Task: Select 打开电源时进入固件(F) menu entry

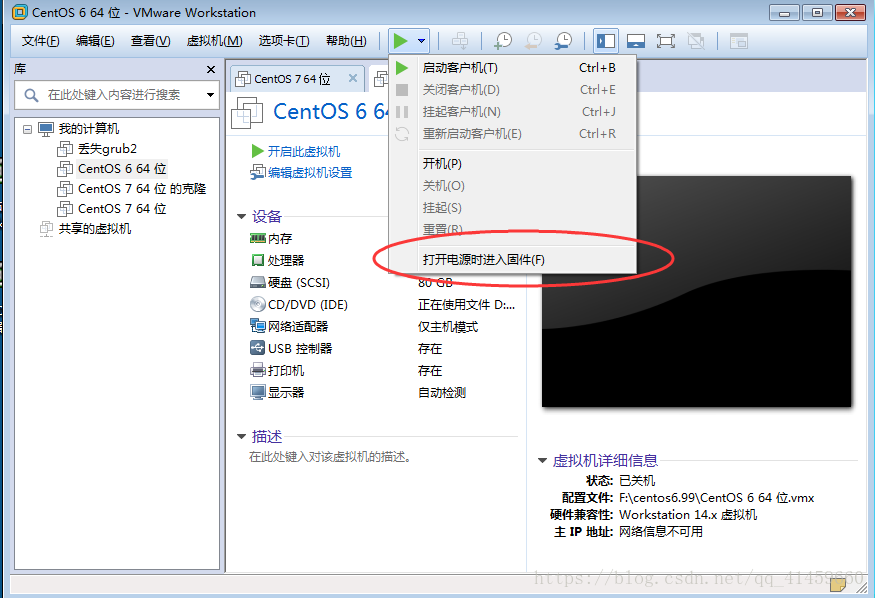Action: pos(512,259)
